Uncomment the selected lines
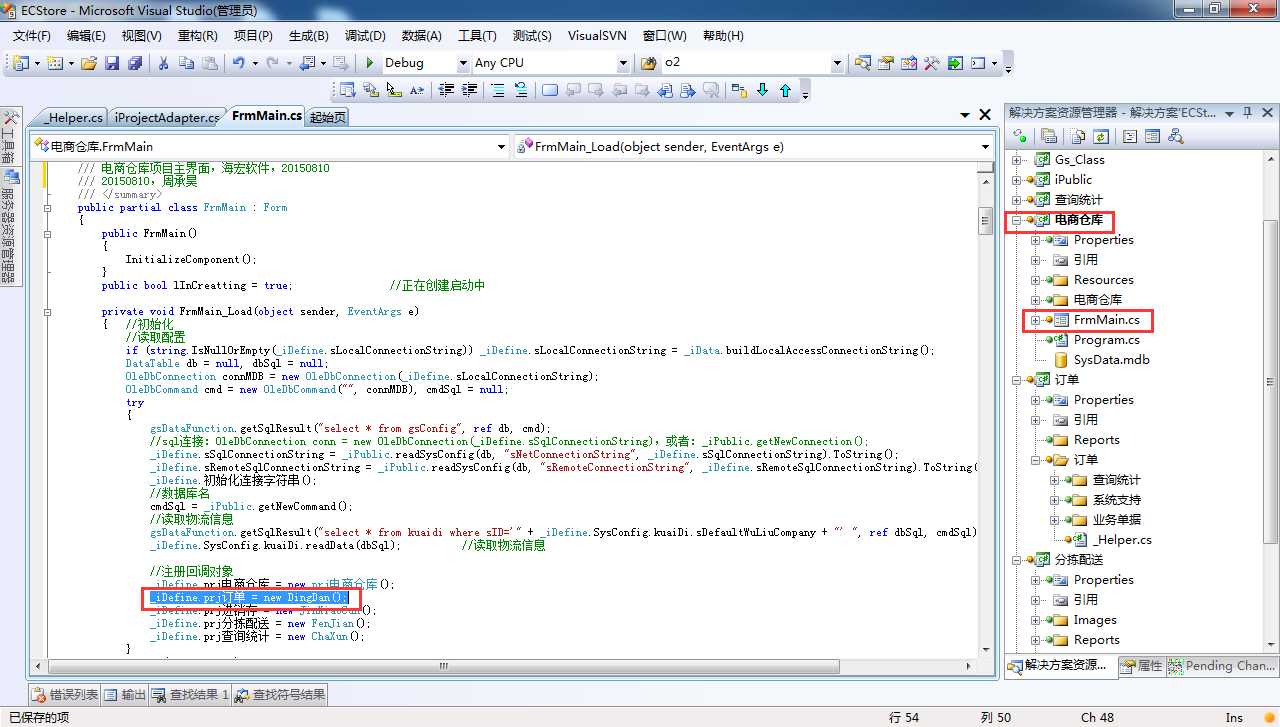The height and width of the screenshot is (727, 1280). pos(520,90)
